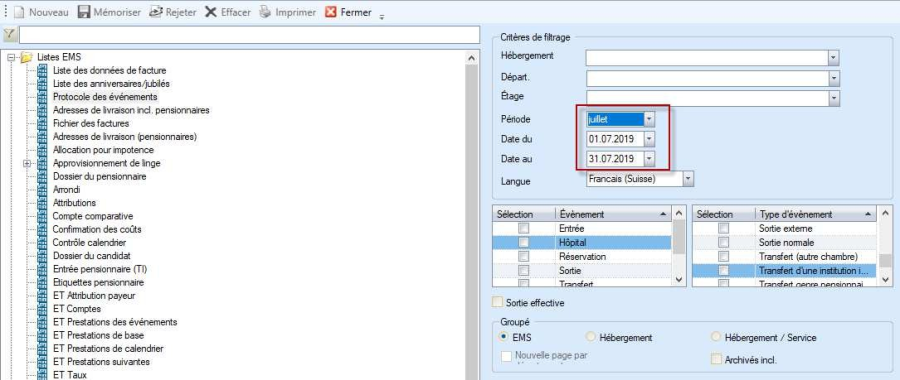Image resolution: width=900 pixels, height=380 pixels.
Task: Select the Transfert d'une institution row
Action: [784, 270]
